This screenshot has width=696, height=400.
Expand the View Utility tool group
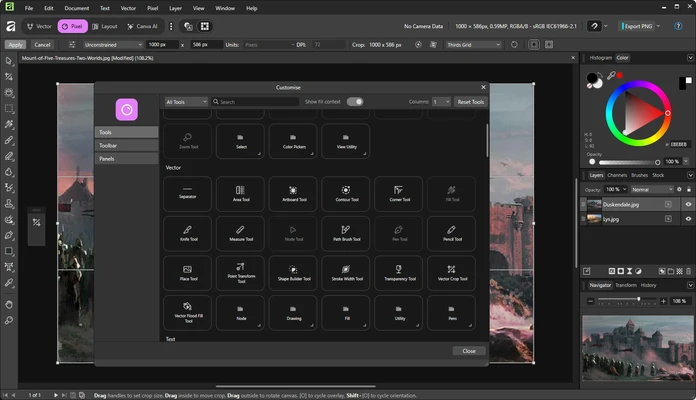346,141
